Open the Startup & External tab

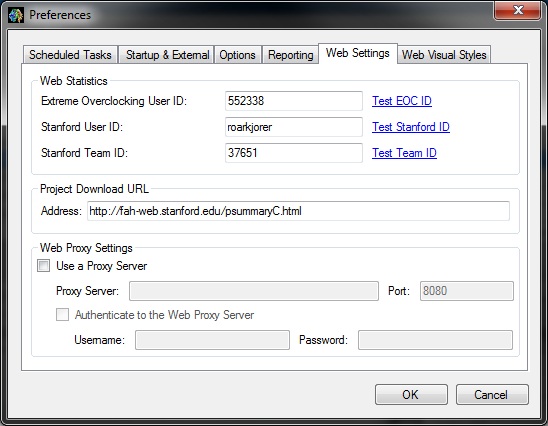coord(167,55)
